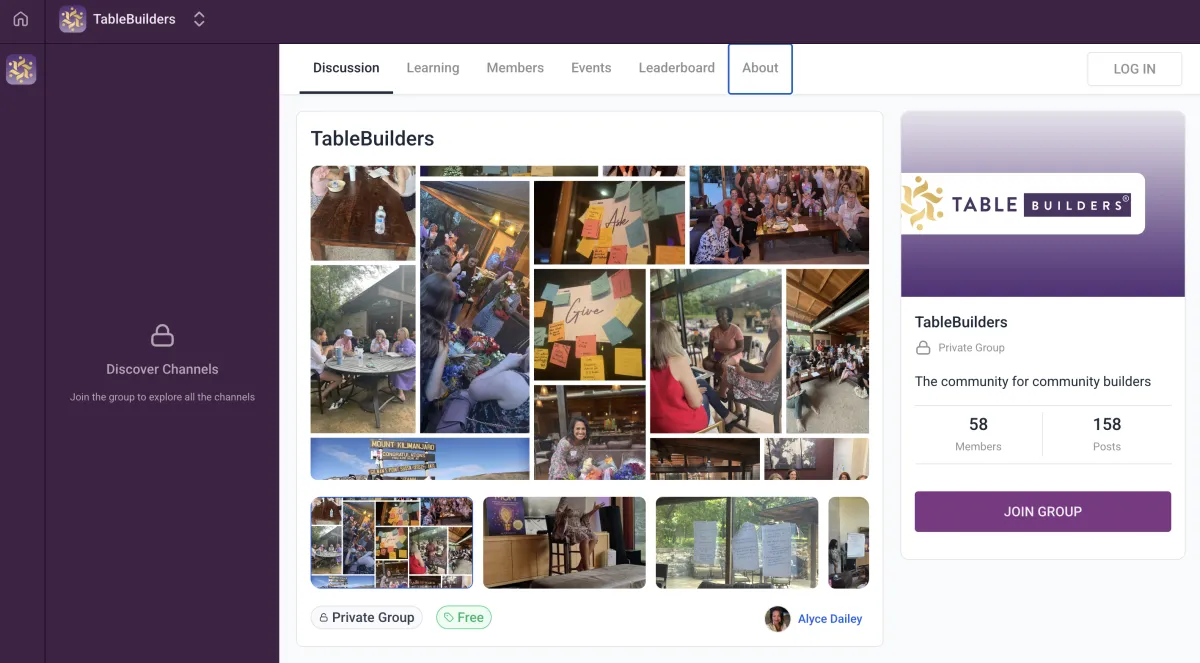Click the Table Builders banner logo

click(x=1022, y=204)
